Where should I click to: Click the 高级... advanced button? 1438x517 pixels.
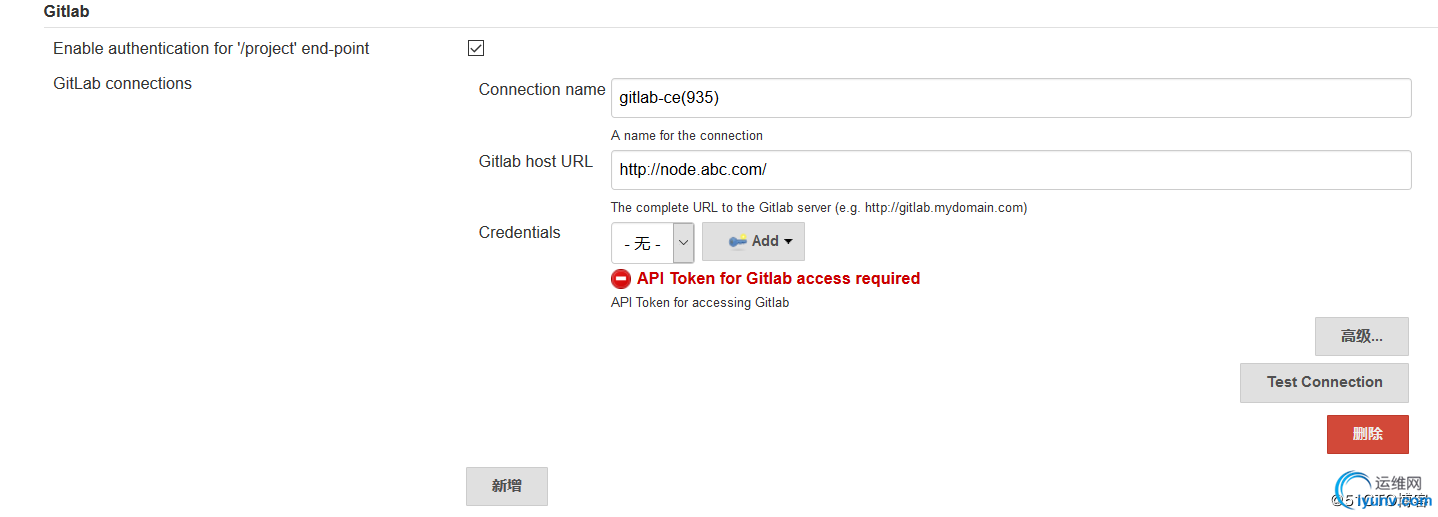[1361, 337]
